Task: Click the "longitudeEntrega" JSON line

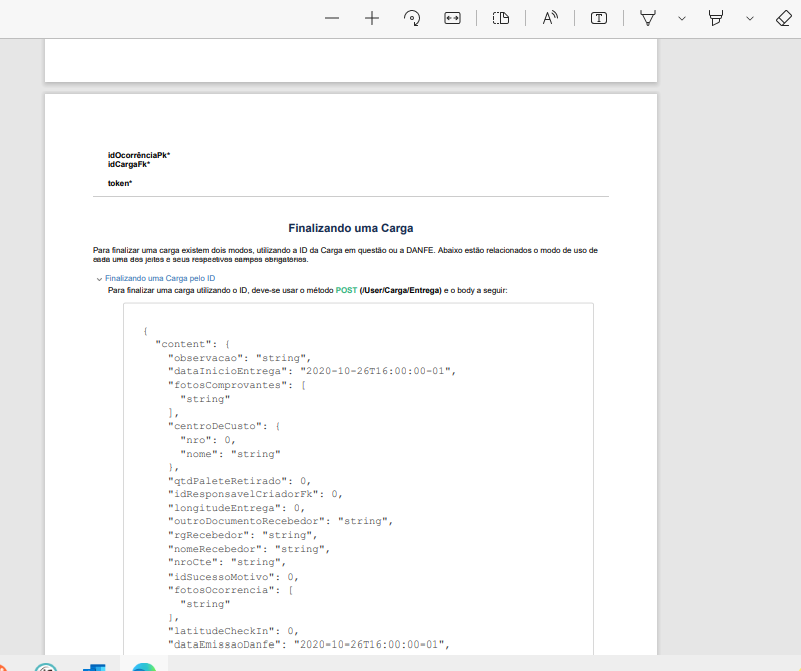Action: point(236,508)
